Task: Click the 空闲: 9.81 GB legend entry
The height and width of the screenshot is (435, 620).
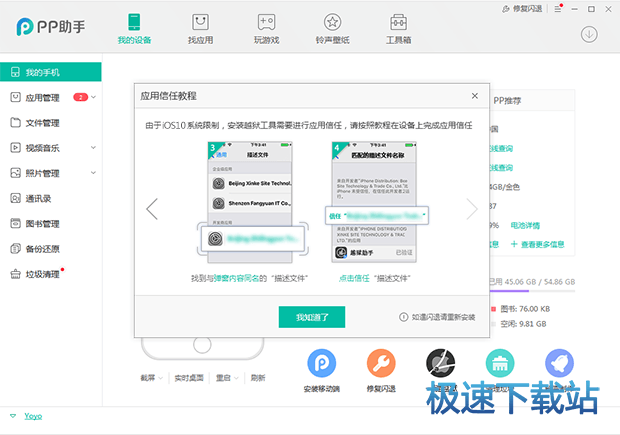Action: point(519,324)
